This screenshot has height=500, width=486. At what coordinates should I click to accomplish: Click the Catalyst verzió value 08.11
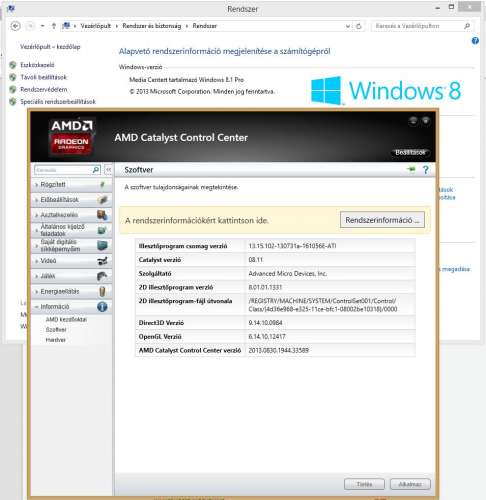pyautogui.click(x=256, y=260)
